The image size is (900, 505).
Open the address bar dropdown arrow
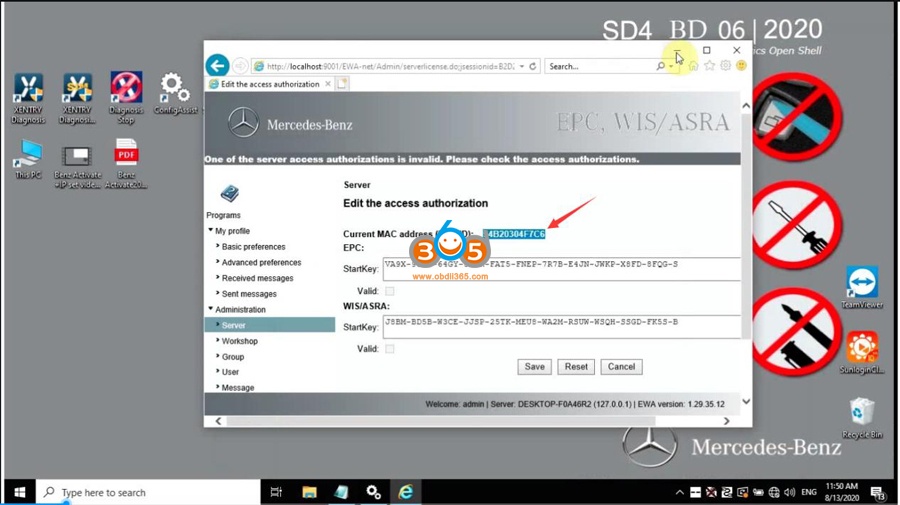pyautogui.click(x=522, y=67)
